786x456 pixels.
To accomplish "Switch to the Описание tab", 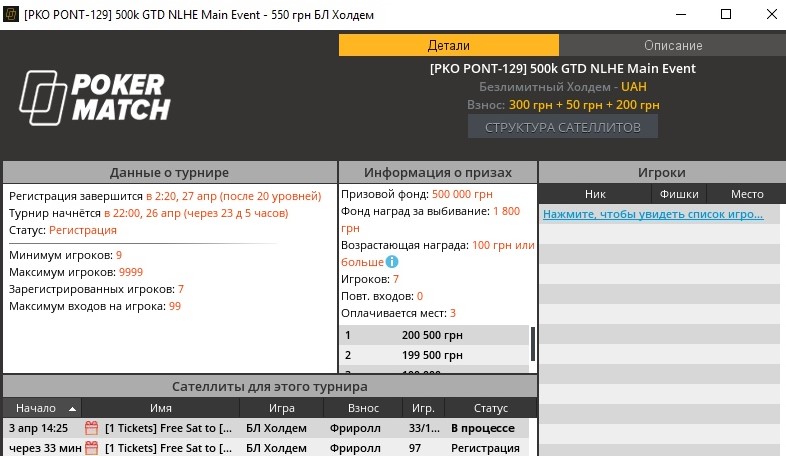I will pyautogui.click(x=672, y=45).
